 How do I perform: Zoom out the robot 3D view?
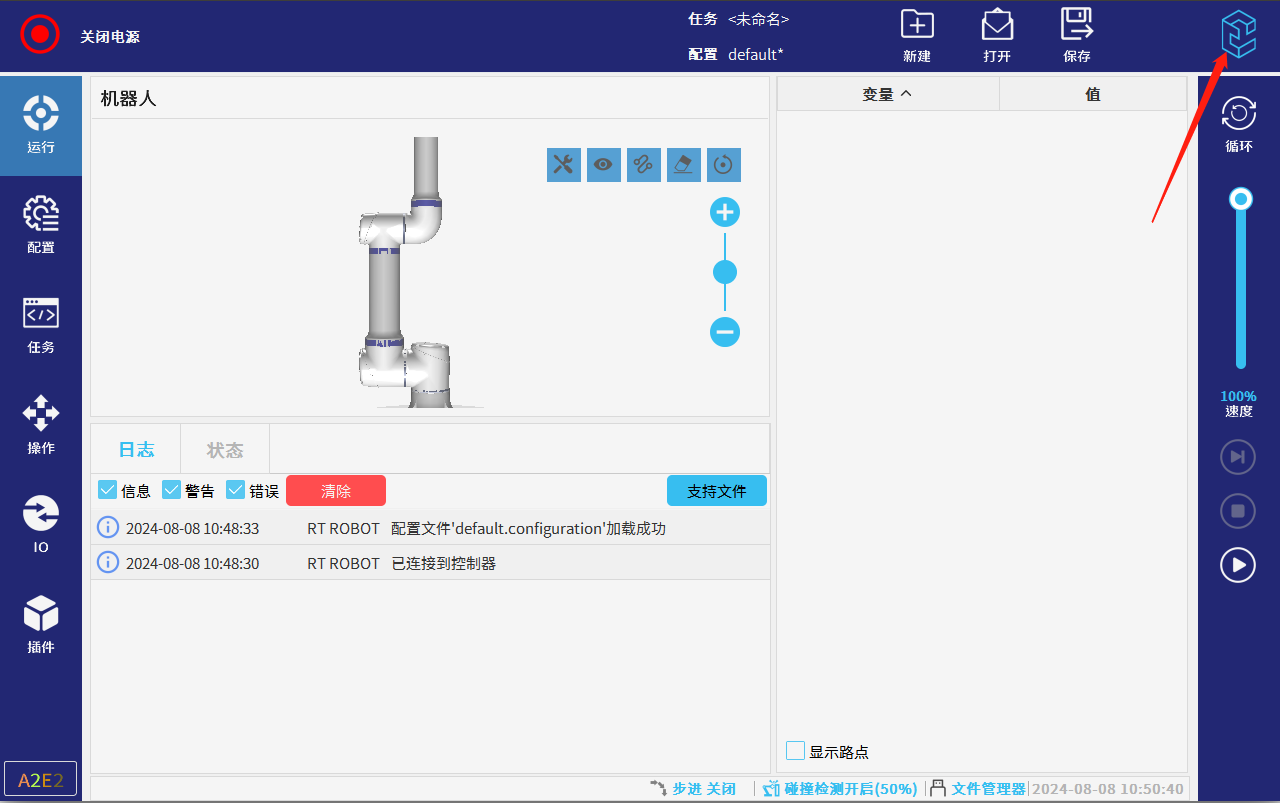coord(725,332)
